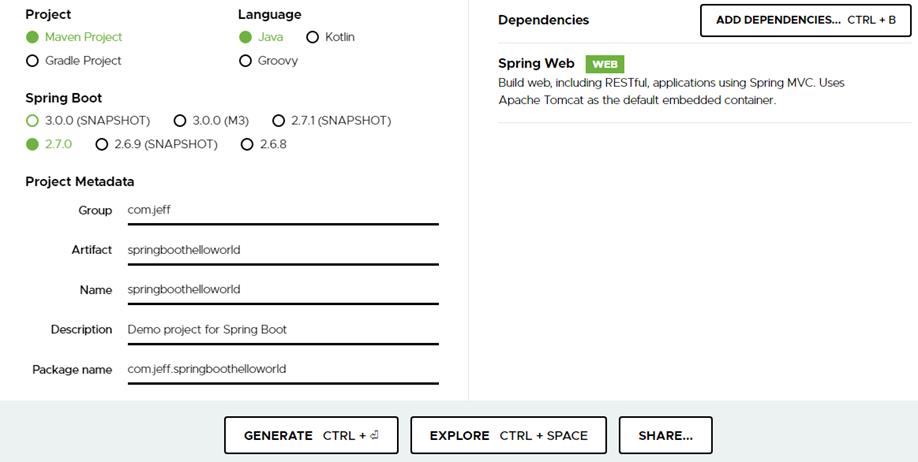Pick Spring Boot version 2.6.8

pyautogui.click(x=247, y=144)
